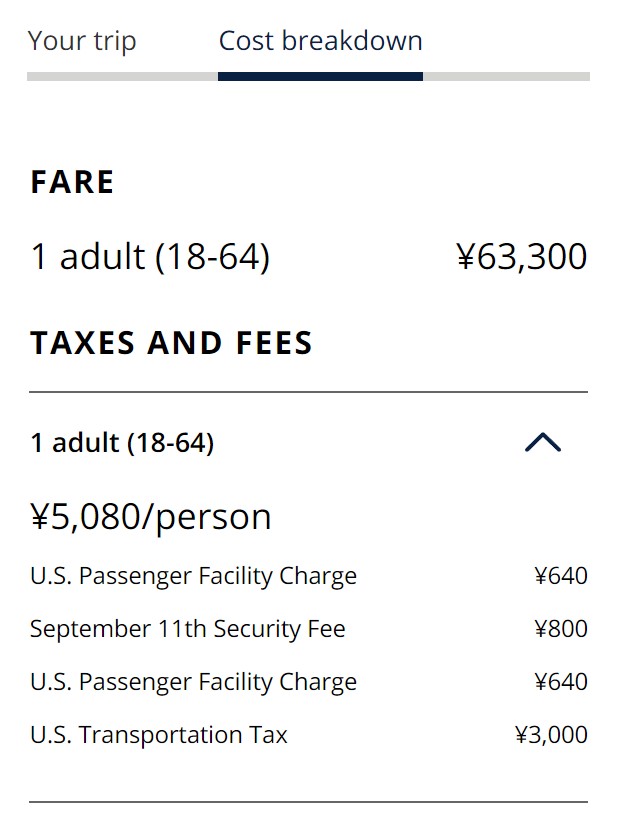Select the 1 adult (18-64) fare label
The height and width of the screenshot is (821, 621).
150,257
